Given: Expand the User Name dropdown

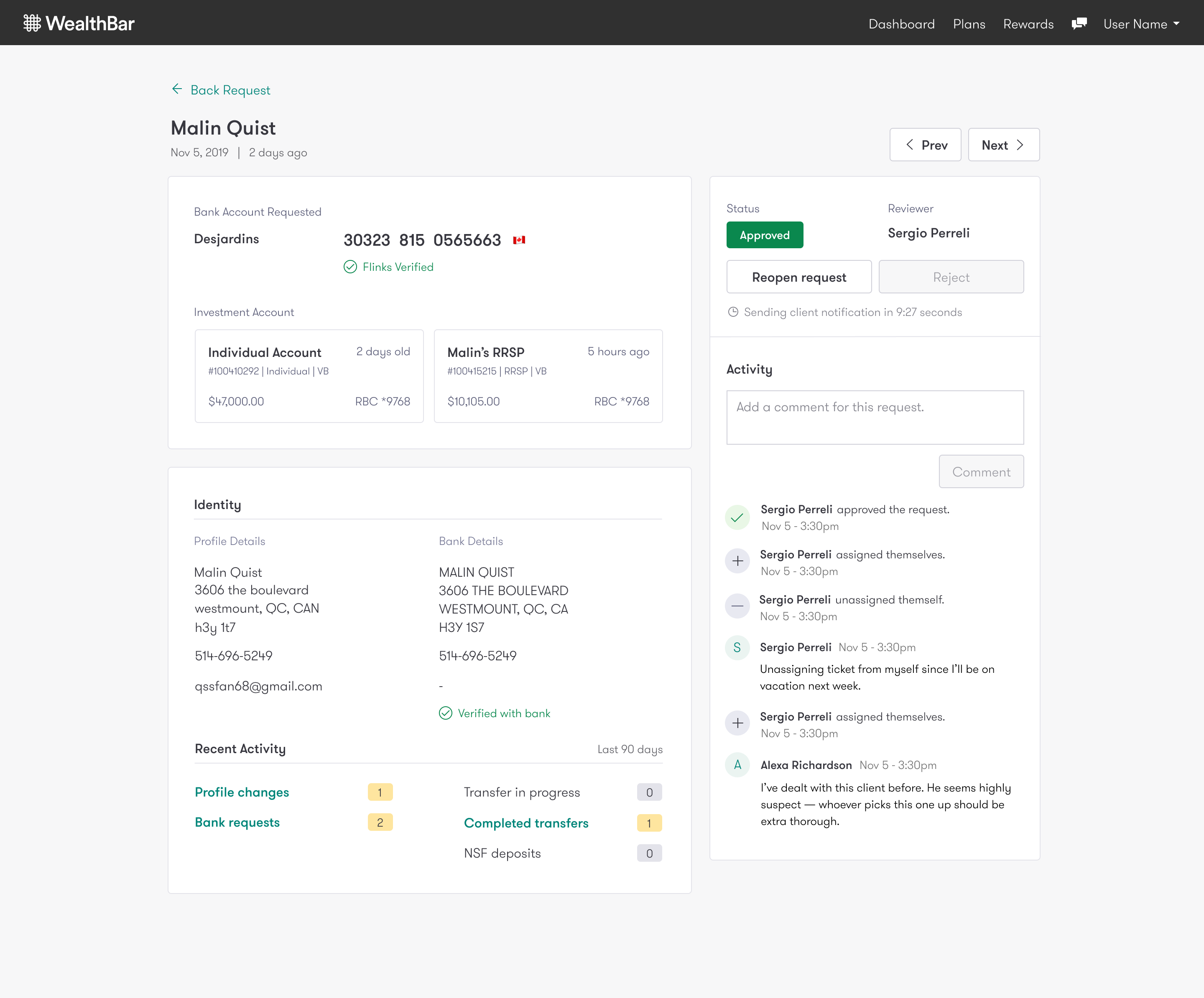Looking at the screenshot, I should point(1141,24).
